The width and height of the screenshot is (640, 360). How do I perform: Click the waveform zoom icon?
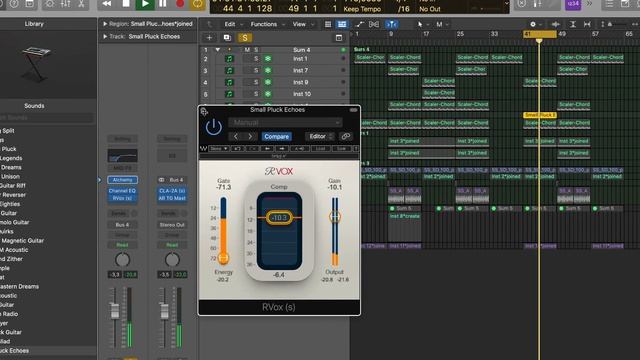(x=556, y=24)
